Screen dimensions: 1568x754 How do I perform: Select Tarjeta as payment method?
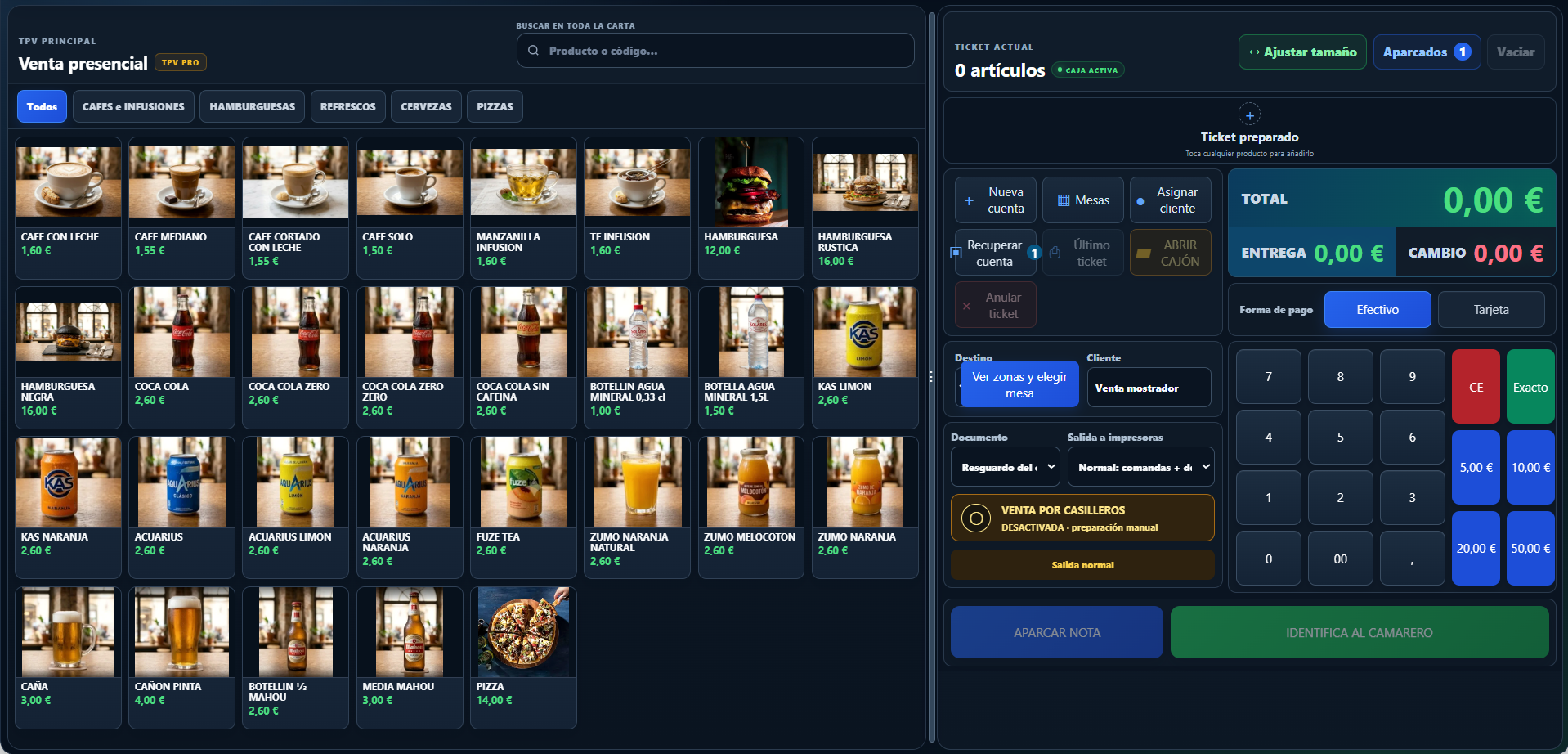pos(1491,310)
